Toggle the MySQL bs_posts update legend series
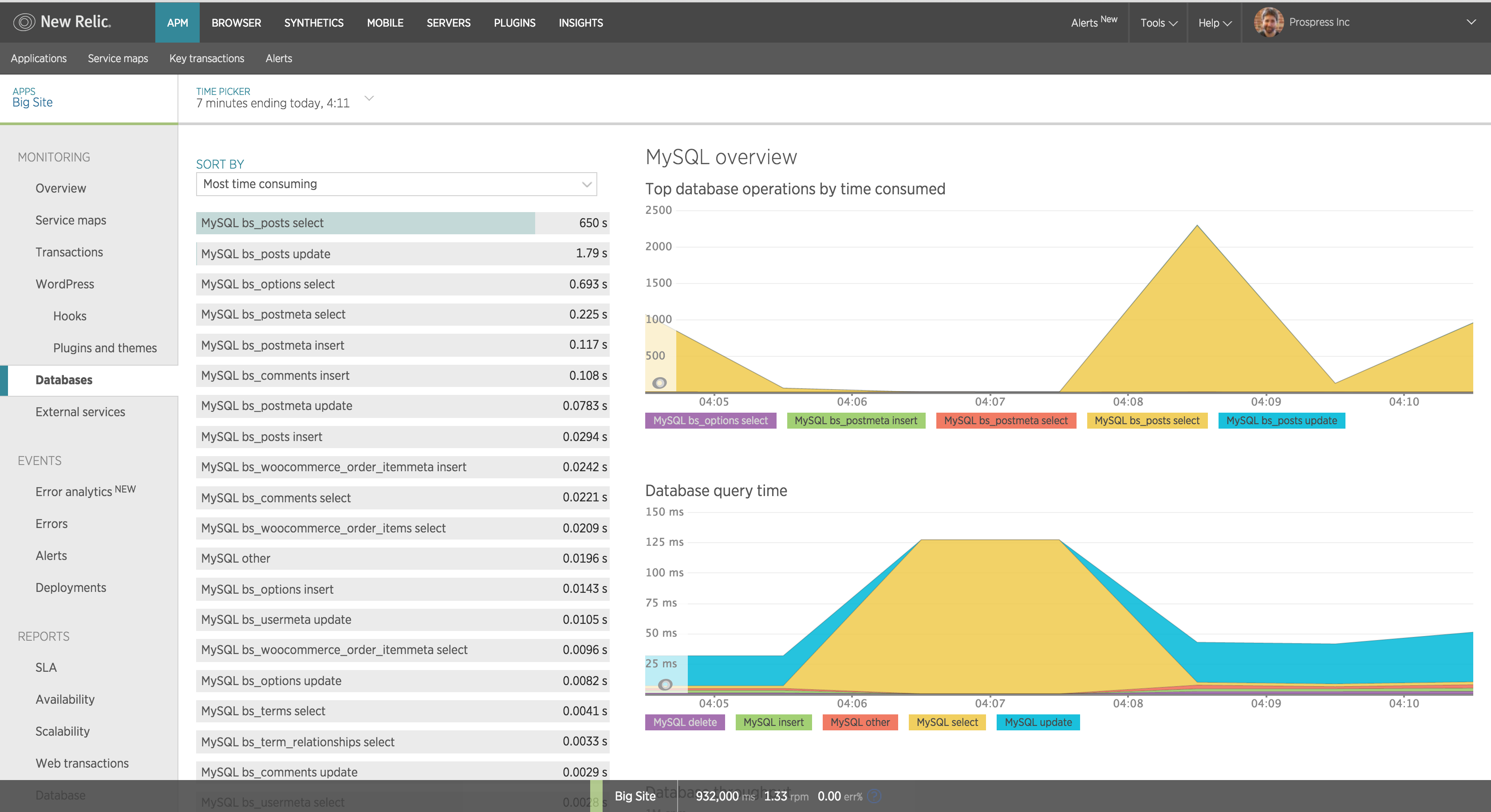Image resolution: width=1491 pixels, height=812 pixels. click(x=1281, y=421)
